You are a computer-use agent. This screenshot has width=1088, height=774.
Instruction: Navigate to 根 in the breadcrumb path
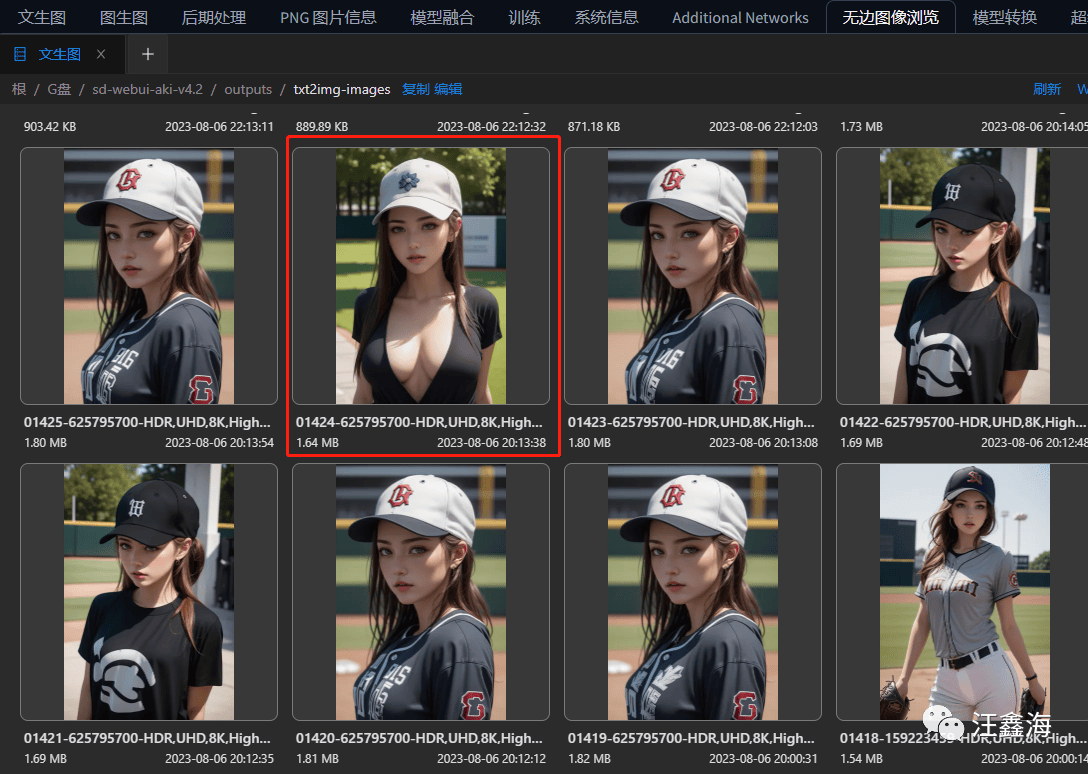tap(19, 89)
